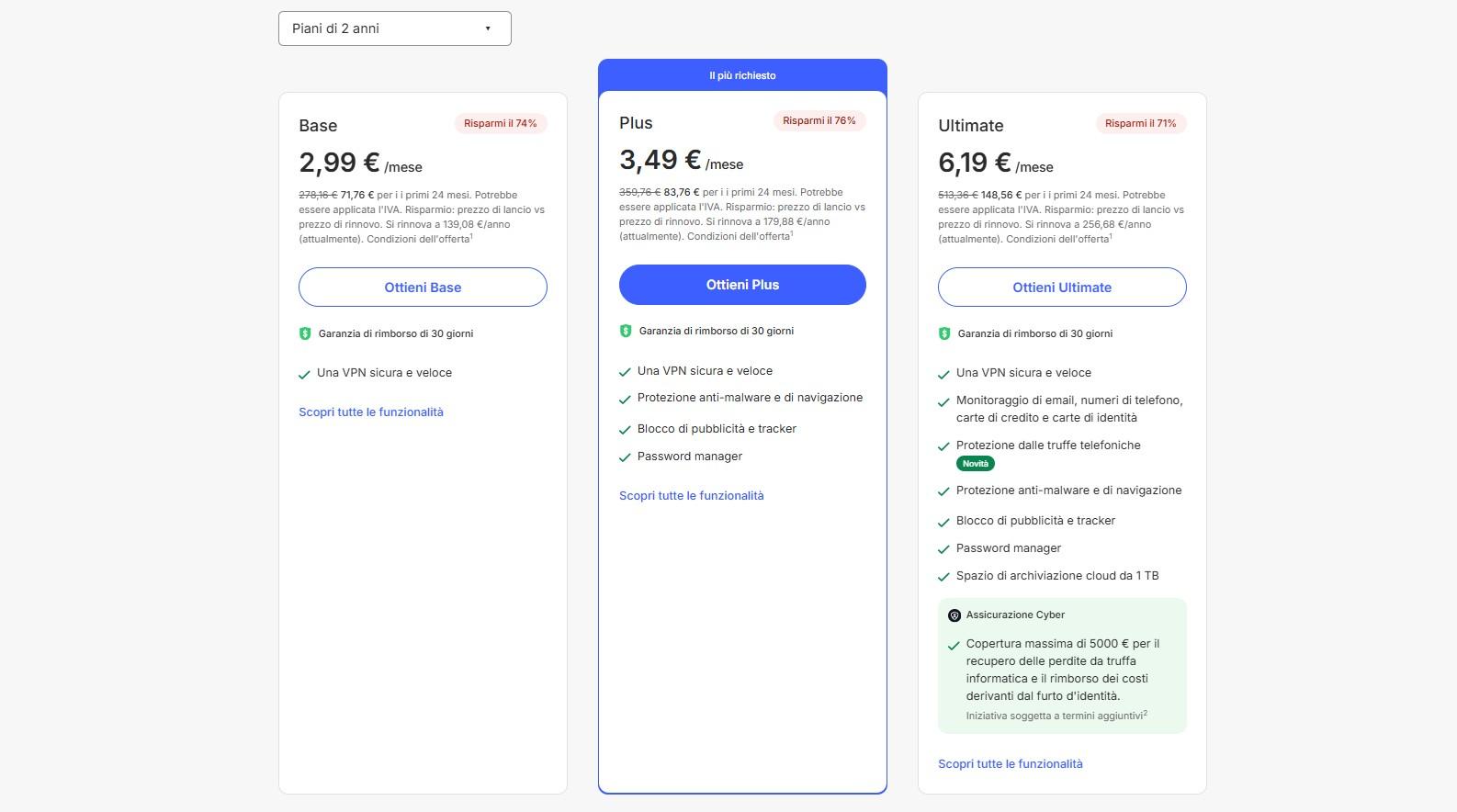
Task: Click the Risparmi il 76% badge on Plus
Action: coord(819,120)
